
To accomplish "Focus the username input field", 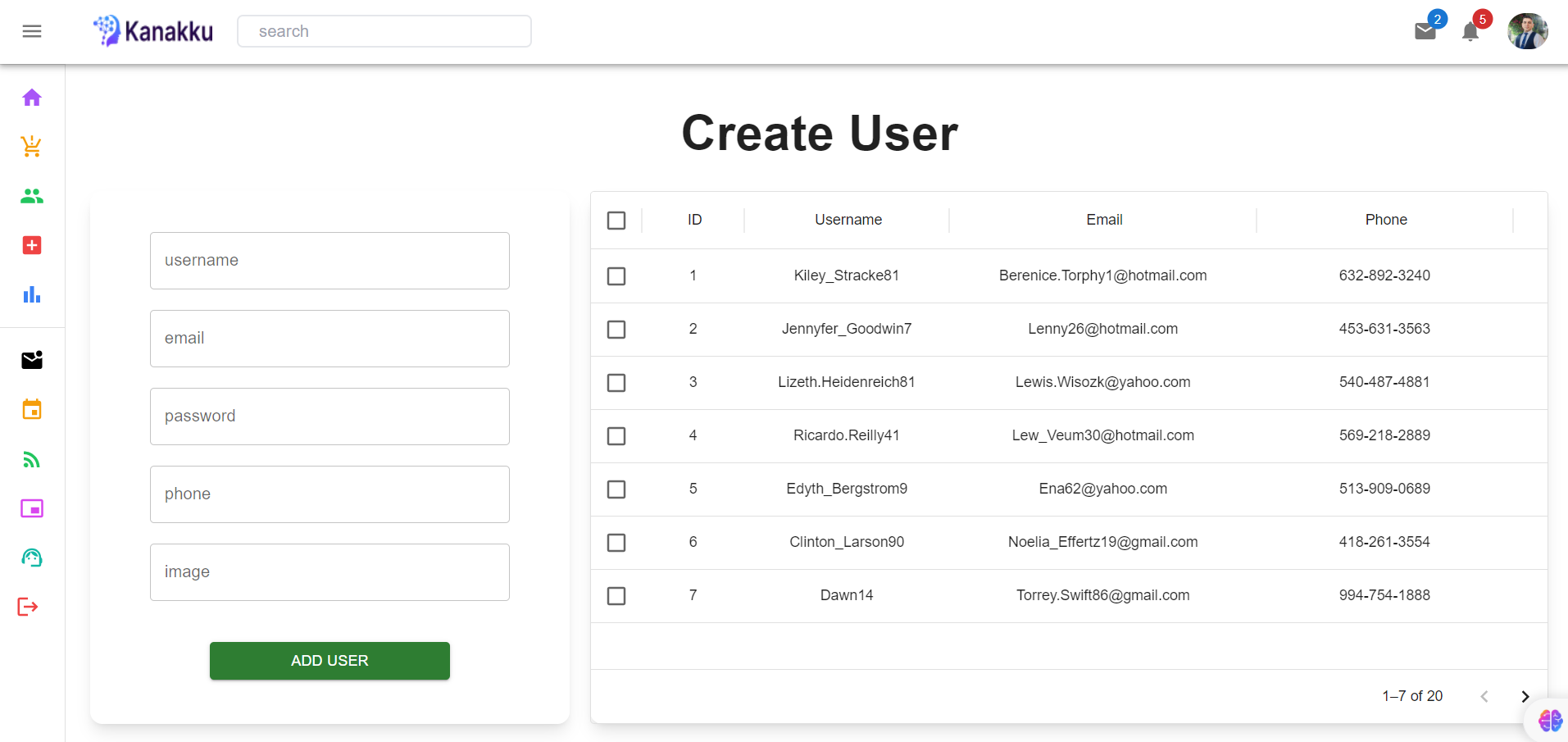I will coord(330,261).
